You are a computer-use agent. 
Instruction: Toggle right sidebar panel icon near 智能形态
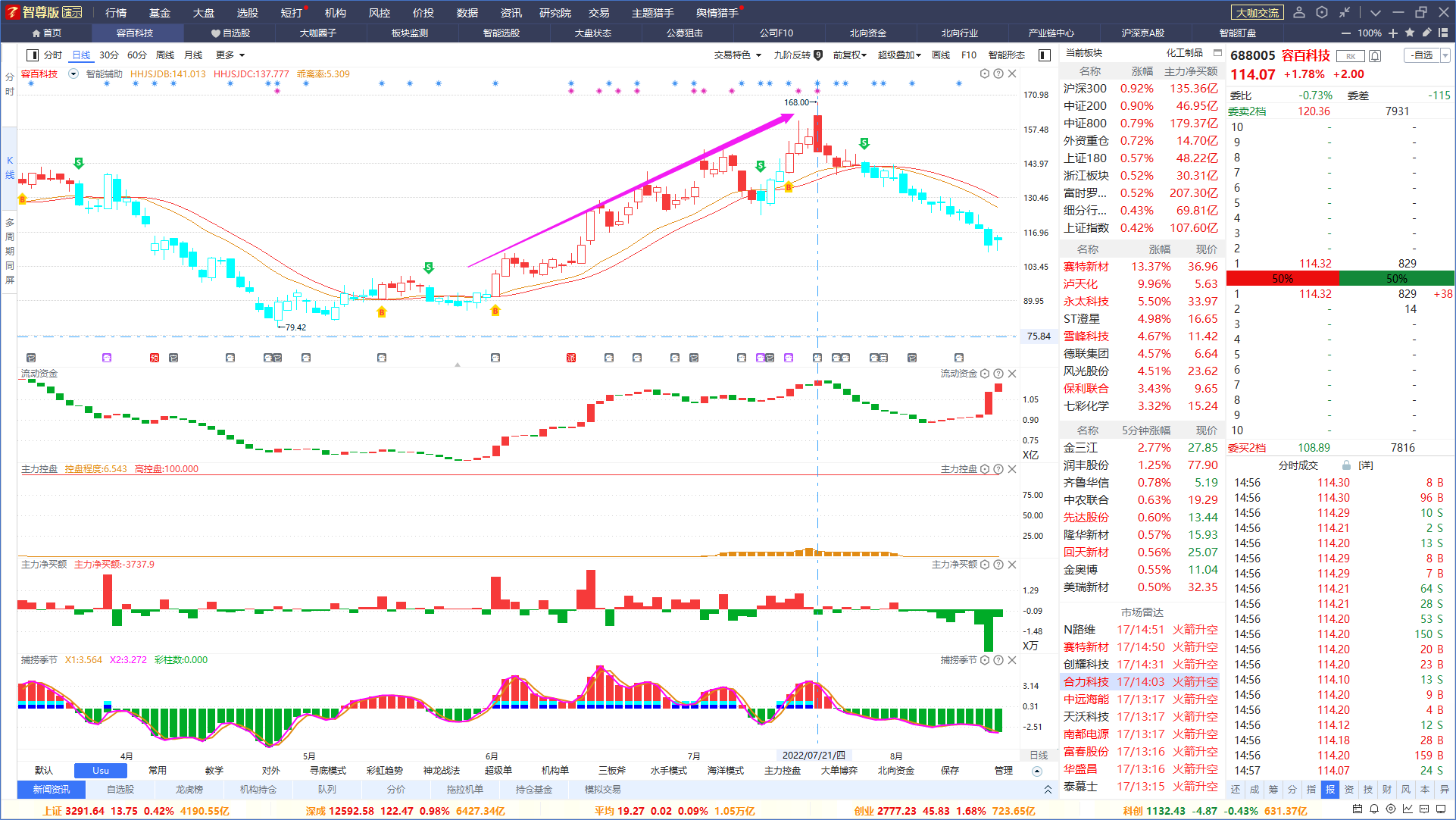pyautogui.click(x=1045, y=55)
